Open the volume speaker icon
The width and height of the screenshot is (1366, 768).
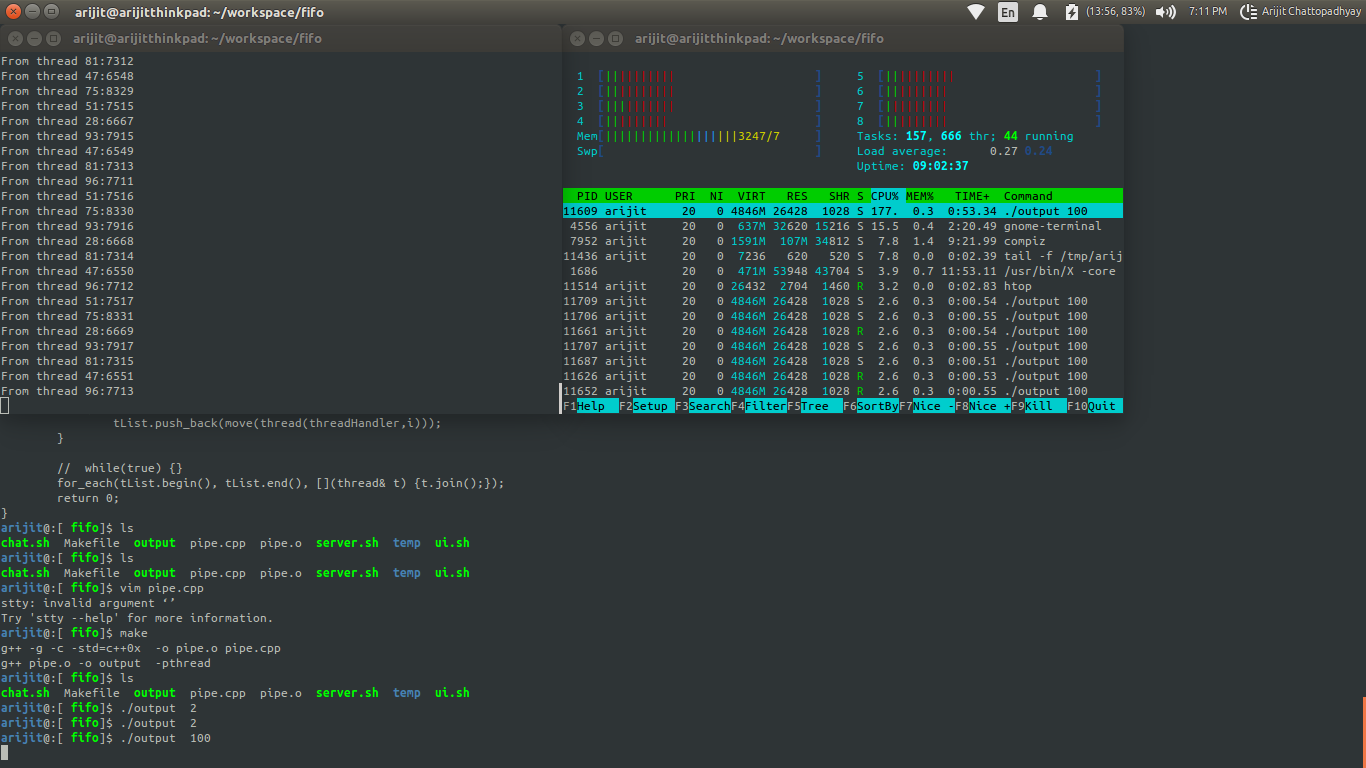tap(1165, 12)
